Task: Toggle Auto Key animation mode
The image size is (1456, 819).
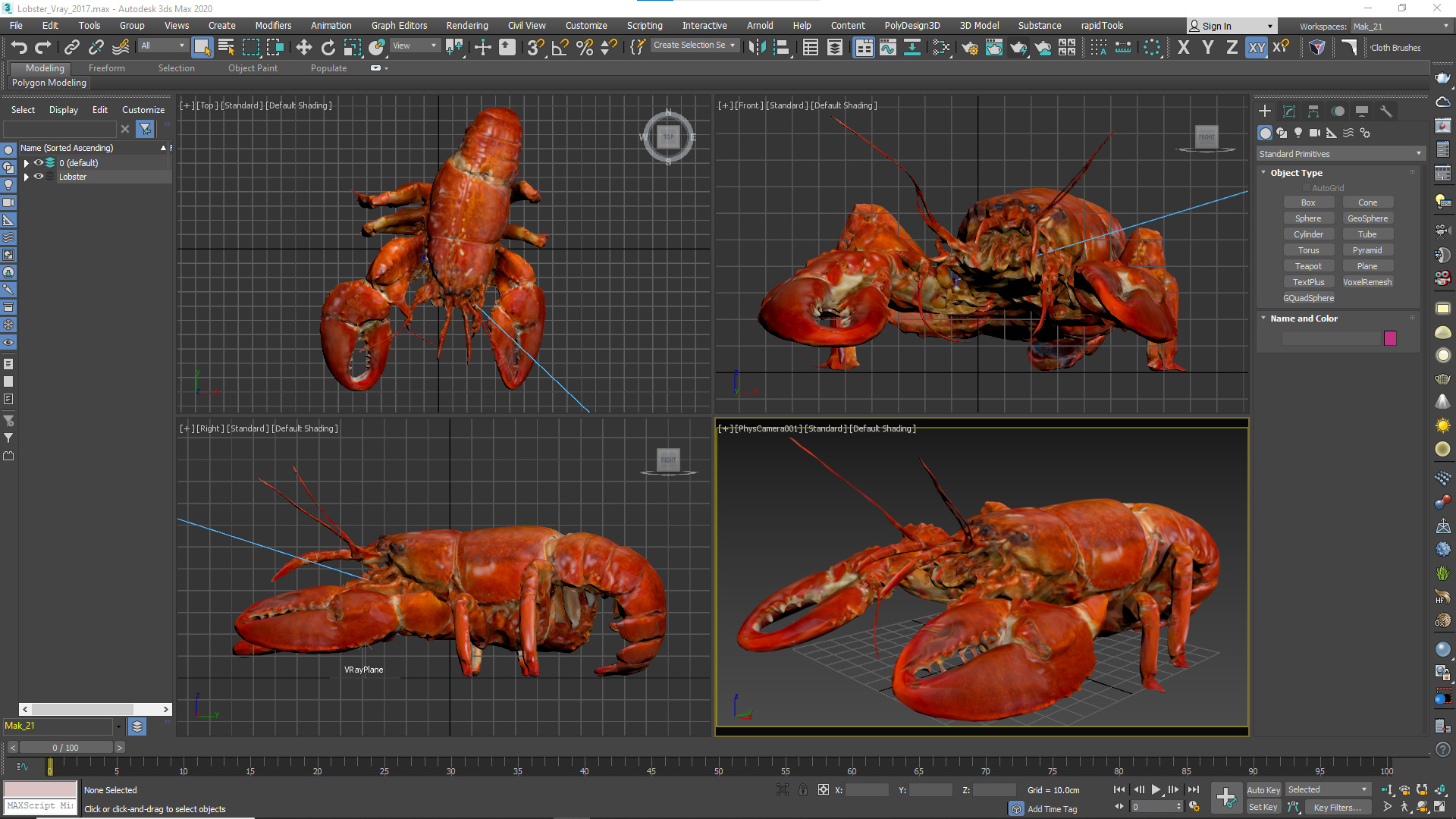Action: [1263, 790]
